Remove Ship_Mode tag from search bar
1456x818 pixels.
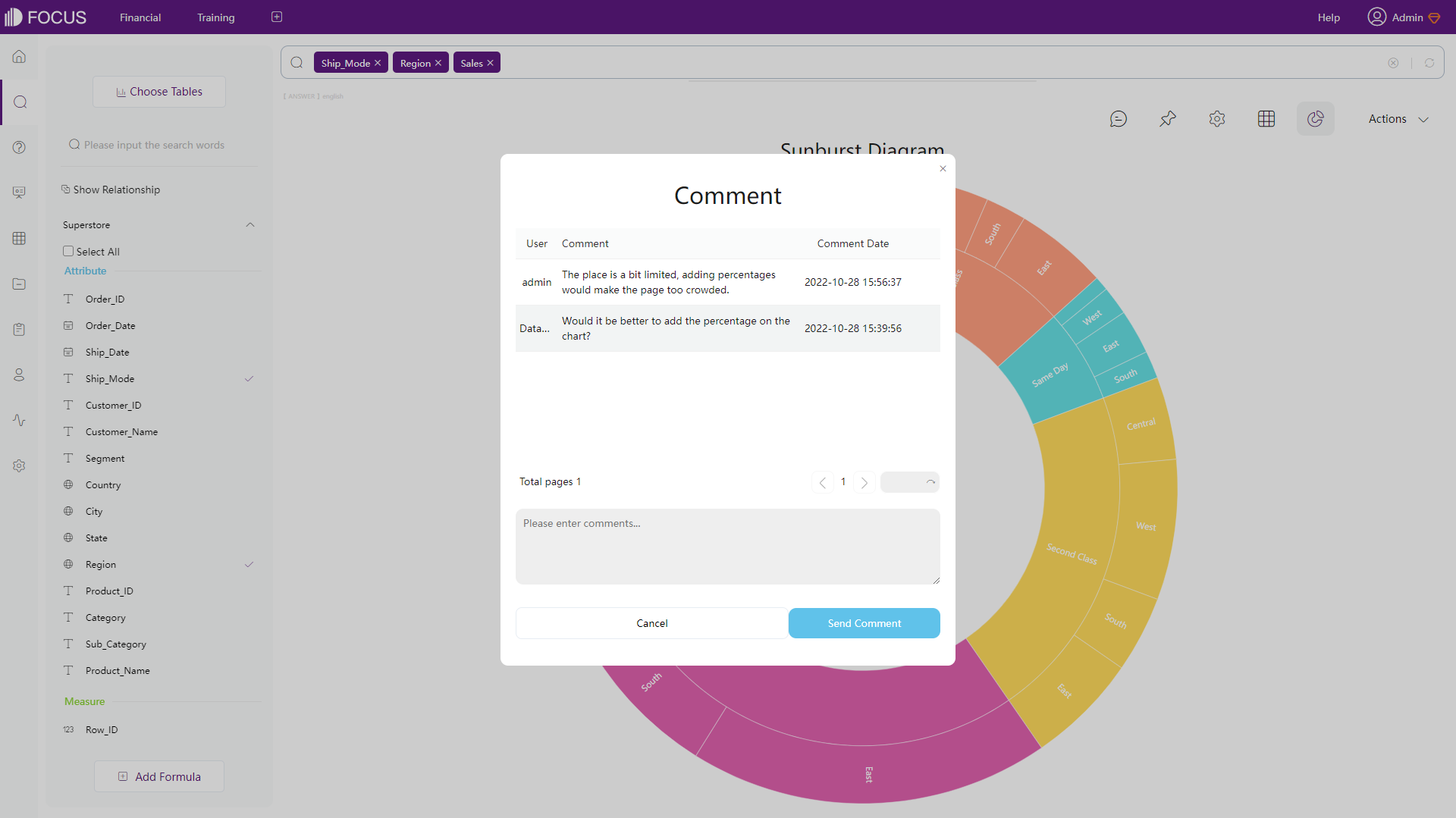coord(378,63)
